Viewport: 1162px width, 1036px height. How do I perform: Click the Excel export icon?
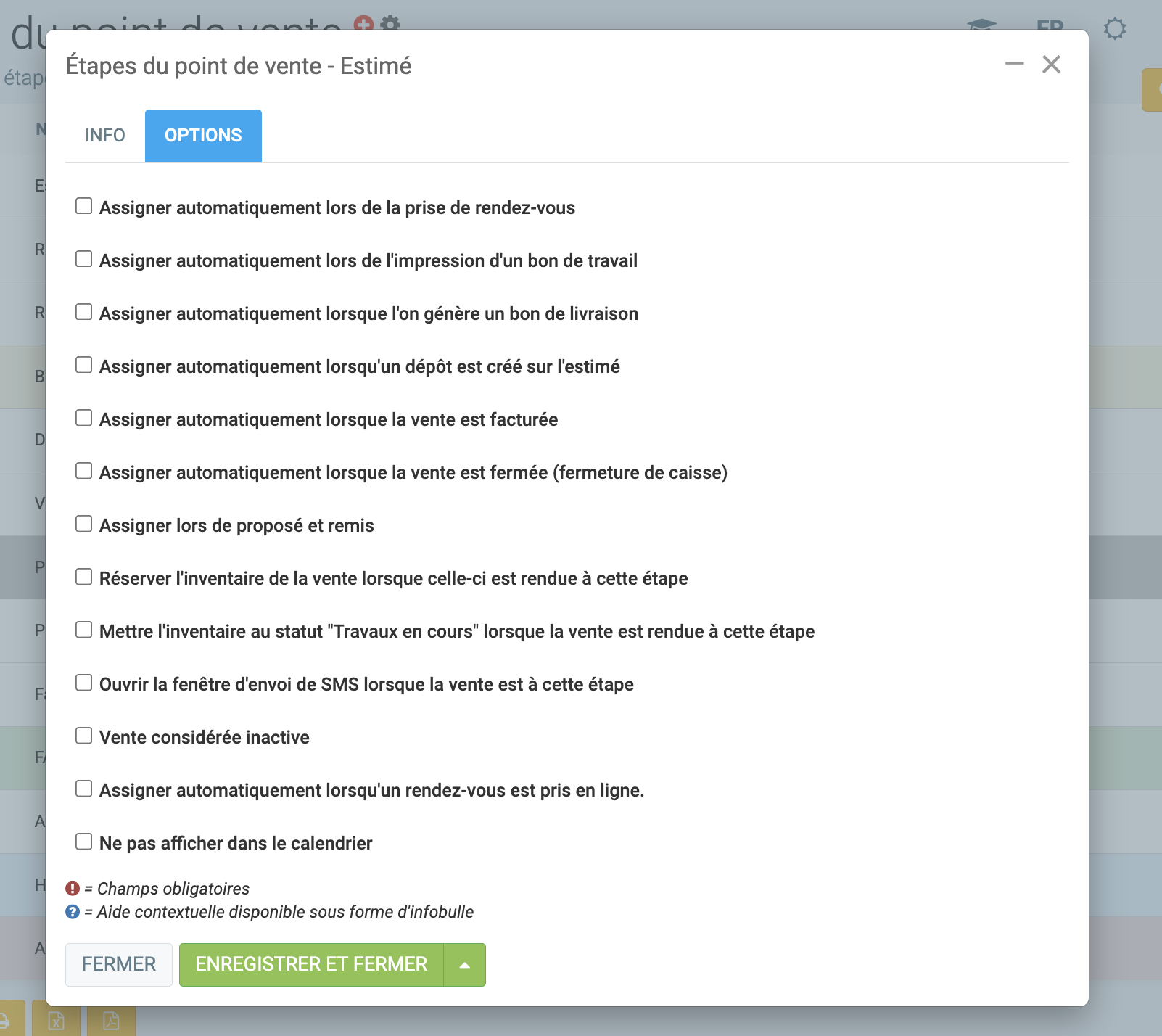pos(56,1021)
